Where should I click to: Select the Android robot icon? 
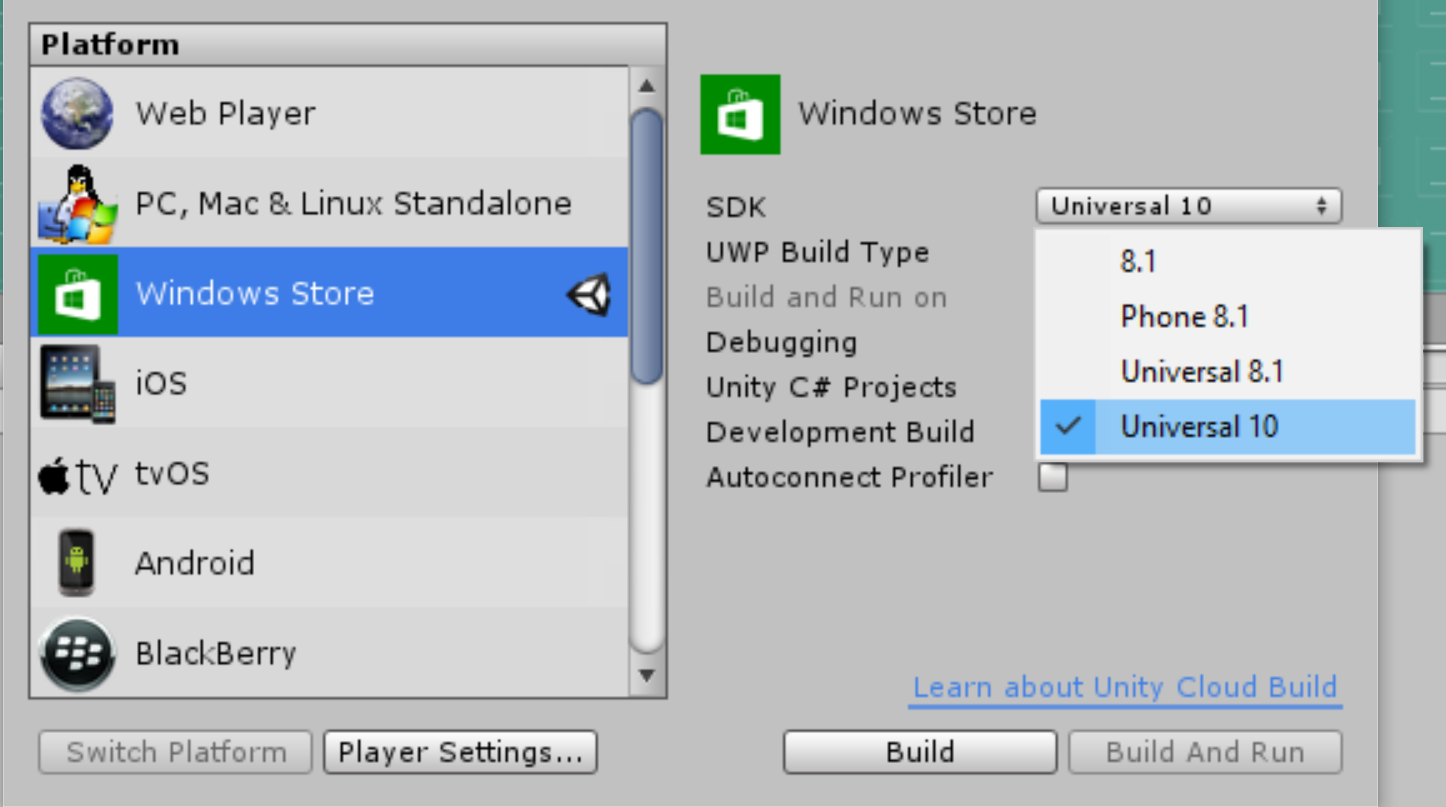[77, 562]
